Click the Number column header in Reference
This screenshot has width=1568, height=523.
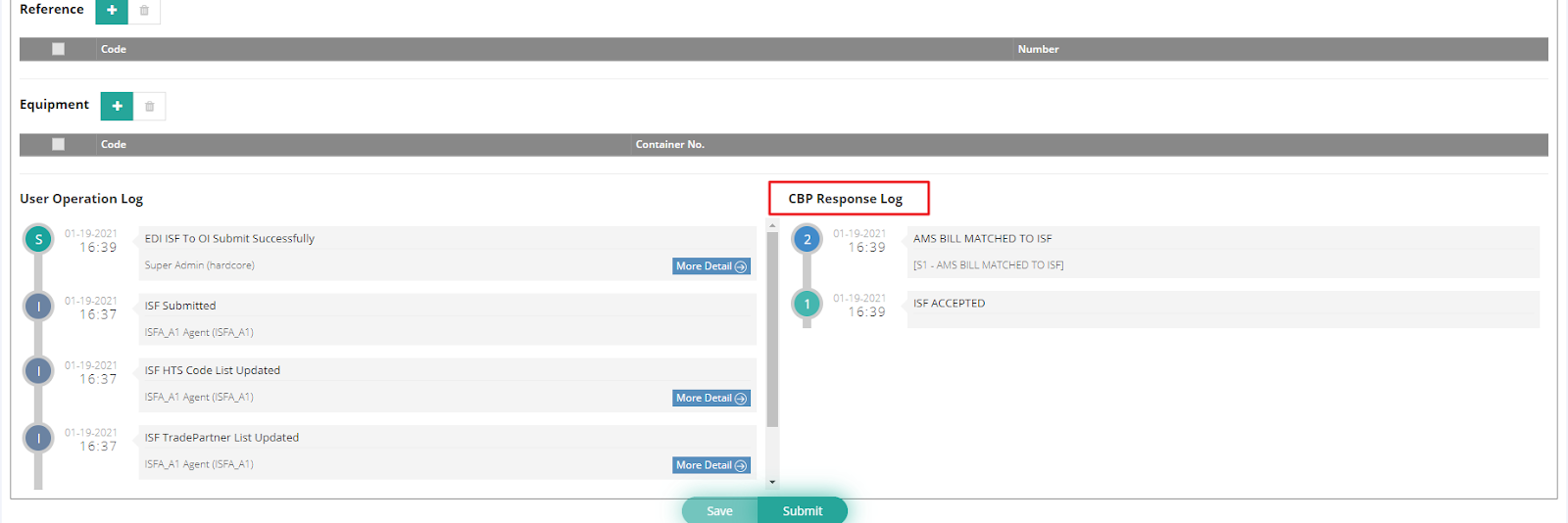coord(1038,49)
